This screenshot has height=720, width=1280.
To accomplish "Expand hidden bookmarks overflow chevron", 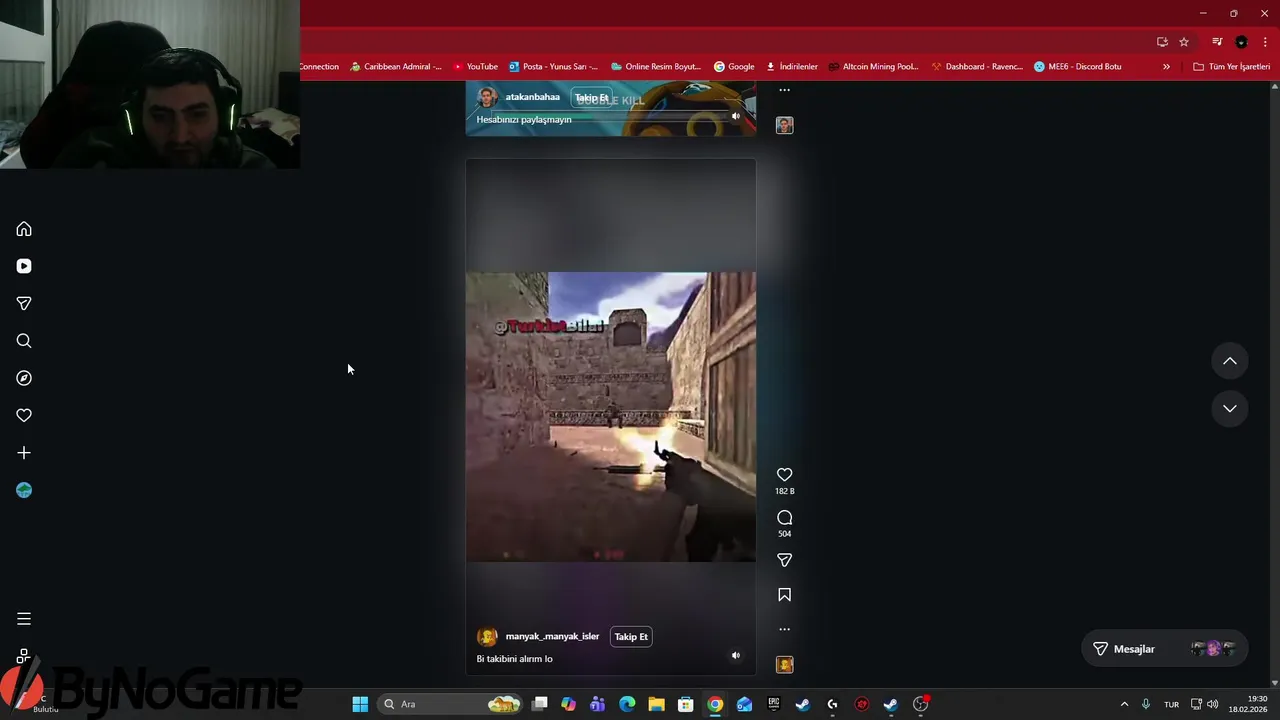I will tap(1166, 67).
